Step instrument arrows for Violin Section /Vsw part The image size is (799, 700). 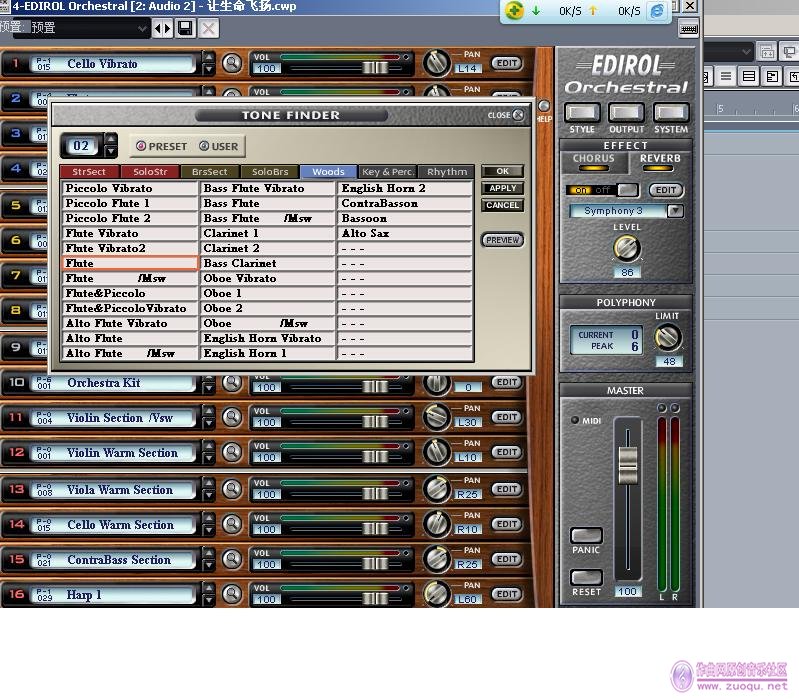coord(208,417)
